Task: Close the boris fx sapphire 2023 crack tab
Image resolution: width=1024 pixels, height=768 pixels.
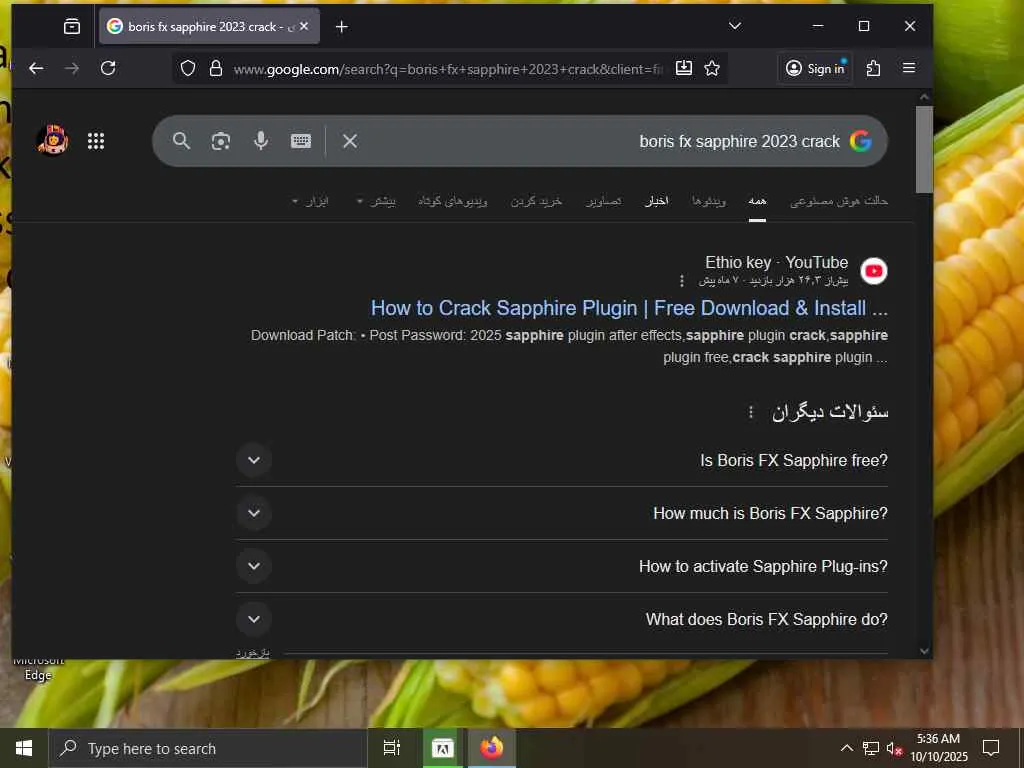Action: click(x=304, y=26)
